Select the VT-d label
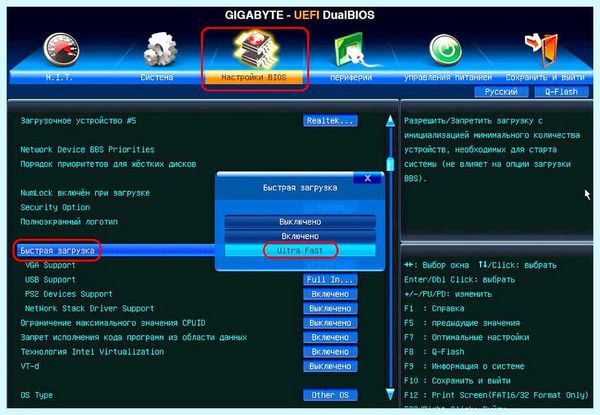600x415 pixels. coord(30,366)
